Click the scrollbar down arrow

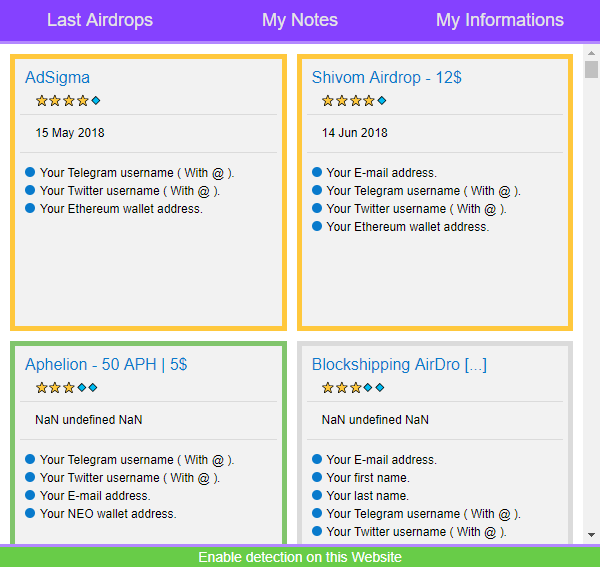(x=591, y=535)
